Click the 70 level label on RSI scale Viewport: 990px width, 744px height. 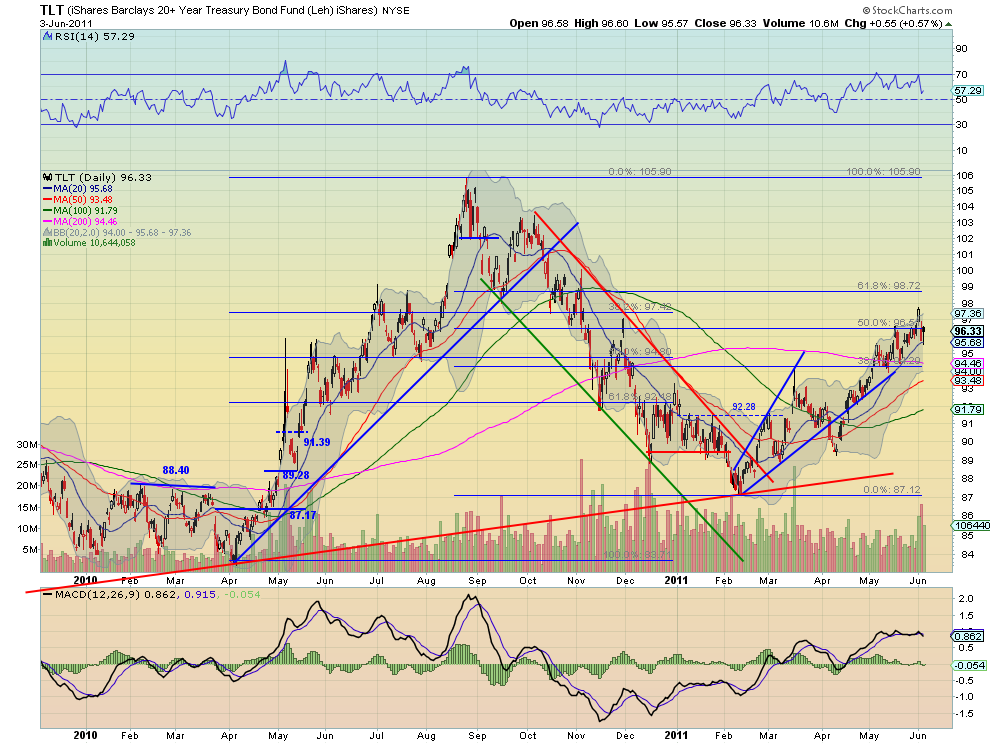pyautogui.click(x=962, y=75)
